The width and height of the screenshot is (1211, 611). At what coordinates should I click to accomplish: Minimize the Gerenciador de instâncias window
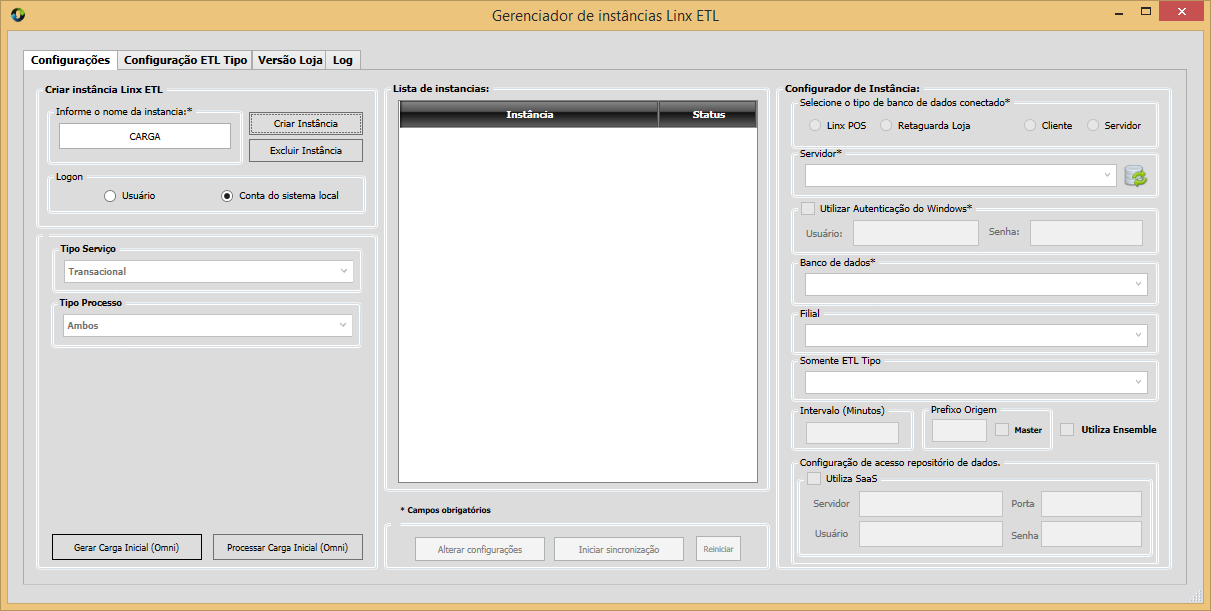pyautogui.click(x=1120, y=11)
